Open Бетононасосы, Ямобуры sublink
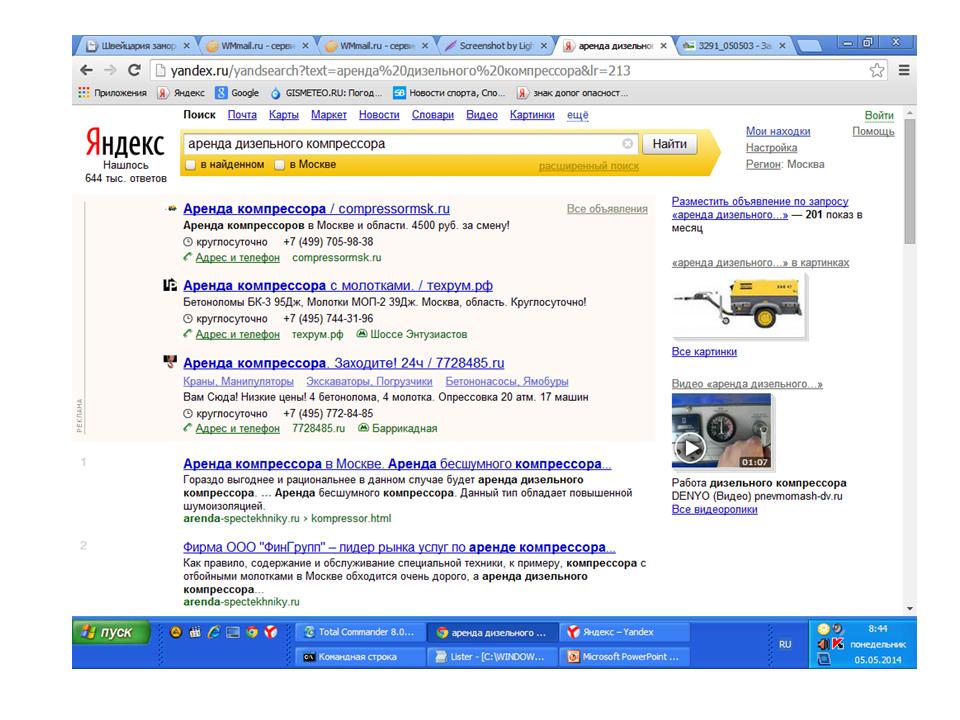 [x=507, y=381]
